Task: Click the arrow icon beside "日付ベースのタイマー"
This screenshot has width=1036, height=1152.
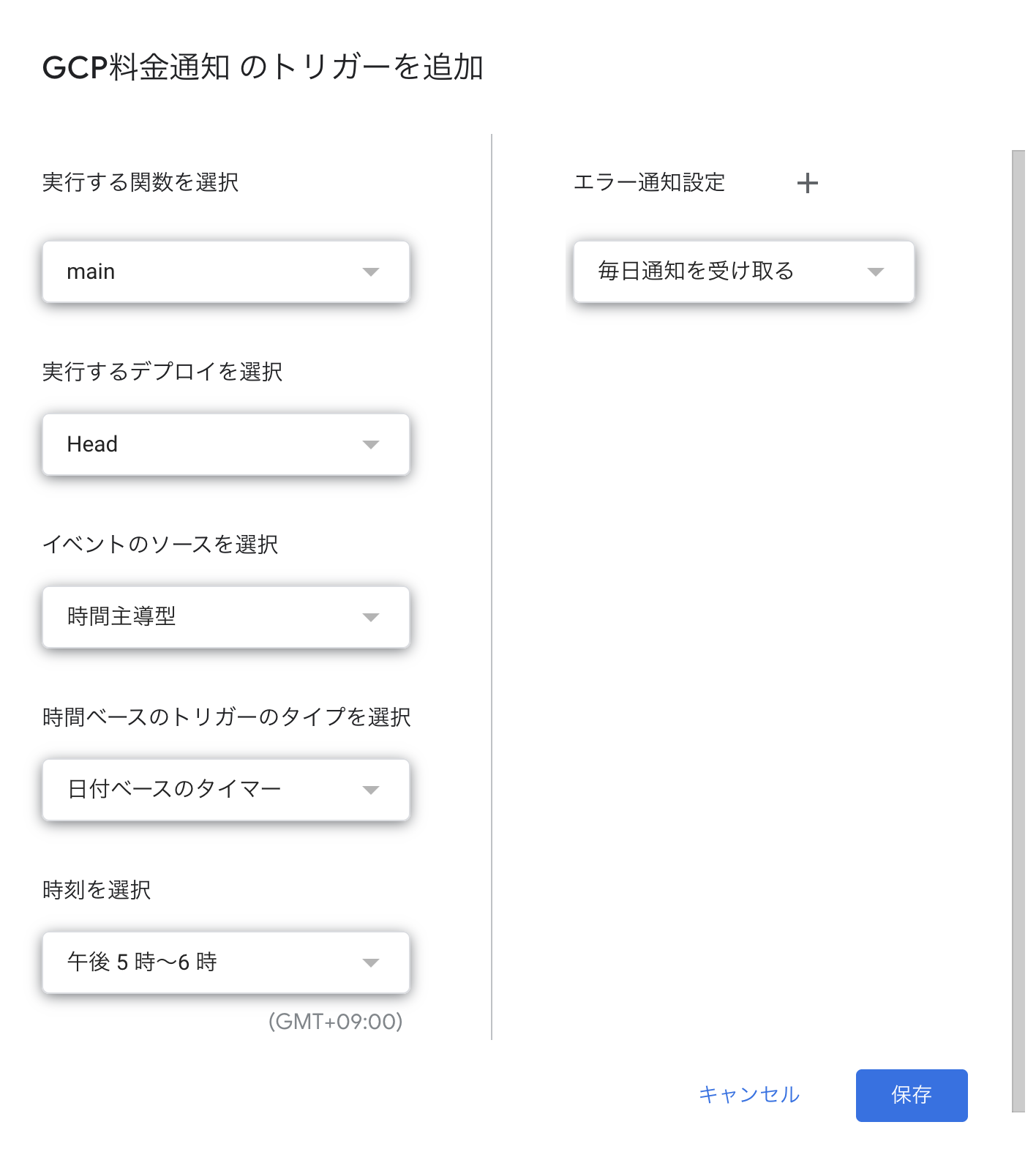Action: (371, 790)
